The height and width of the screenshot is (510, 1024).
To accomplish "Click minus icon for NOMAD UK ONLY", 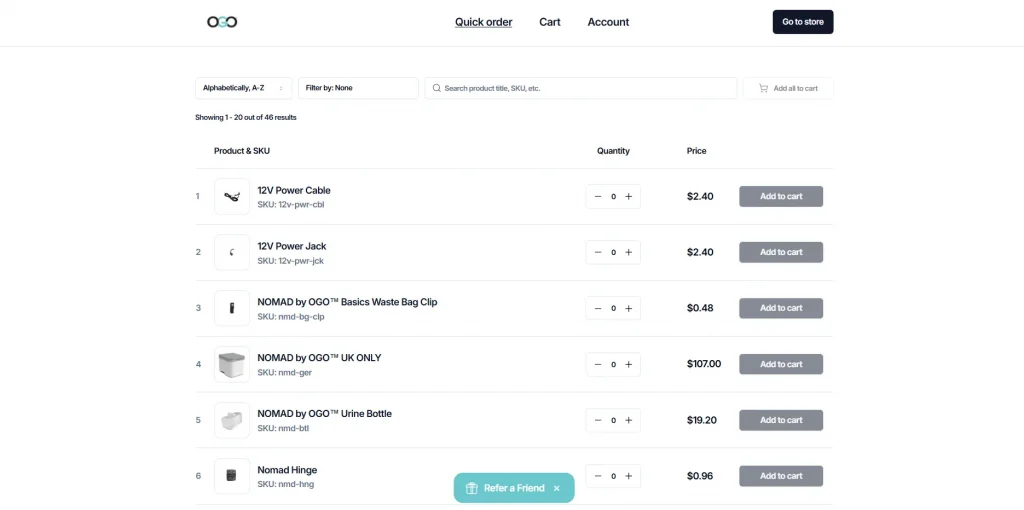I will [598, 365].
